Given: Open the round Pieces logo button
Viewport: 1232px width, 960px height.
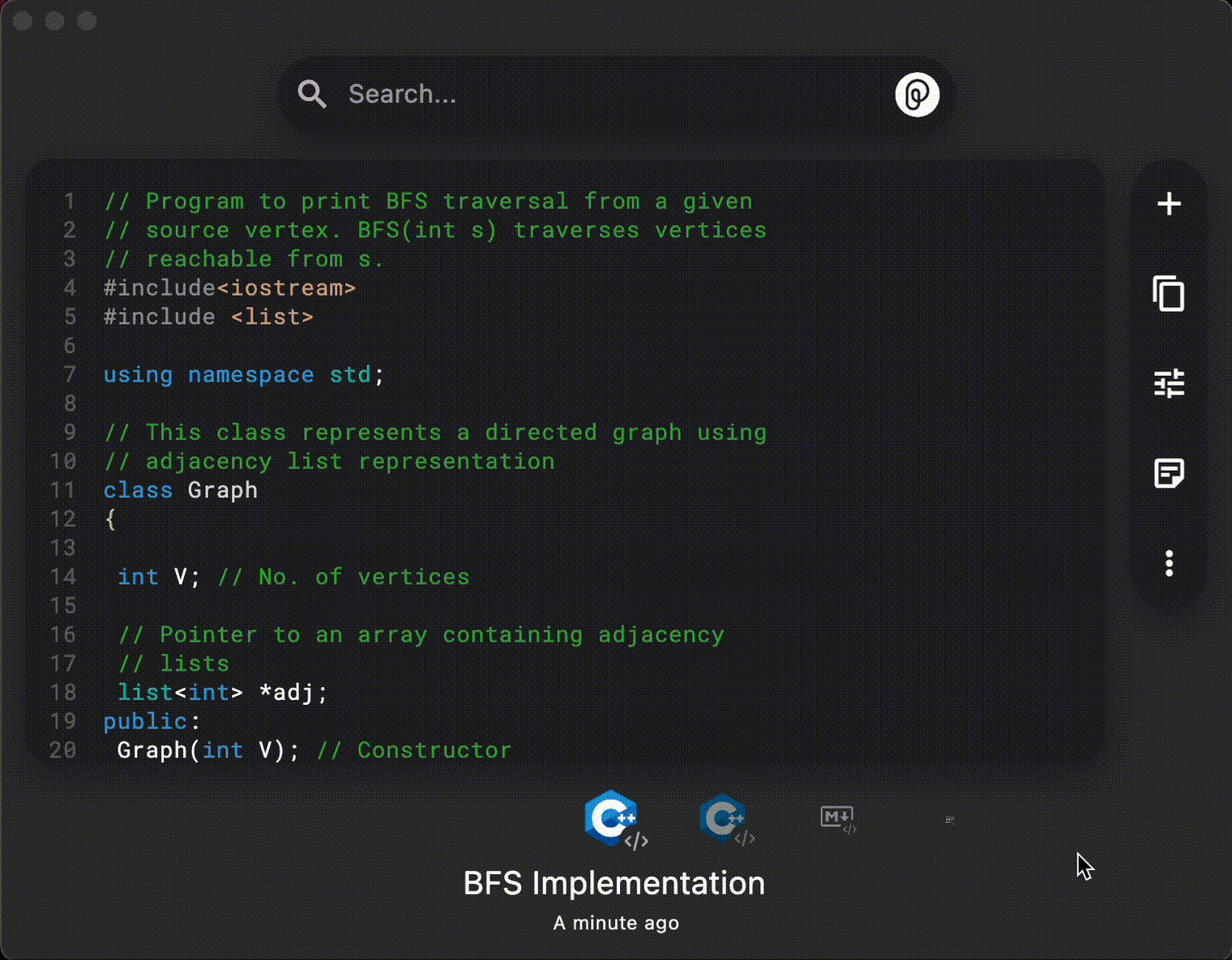Looking at the screenshot, I should click(x=917, y=95).
